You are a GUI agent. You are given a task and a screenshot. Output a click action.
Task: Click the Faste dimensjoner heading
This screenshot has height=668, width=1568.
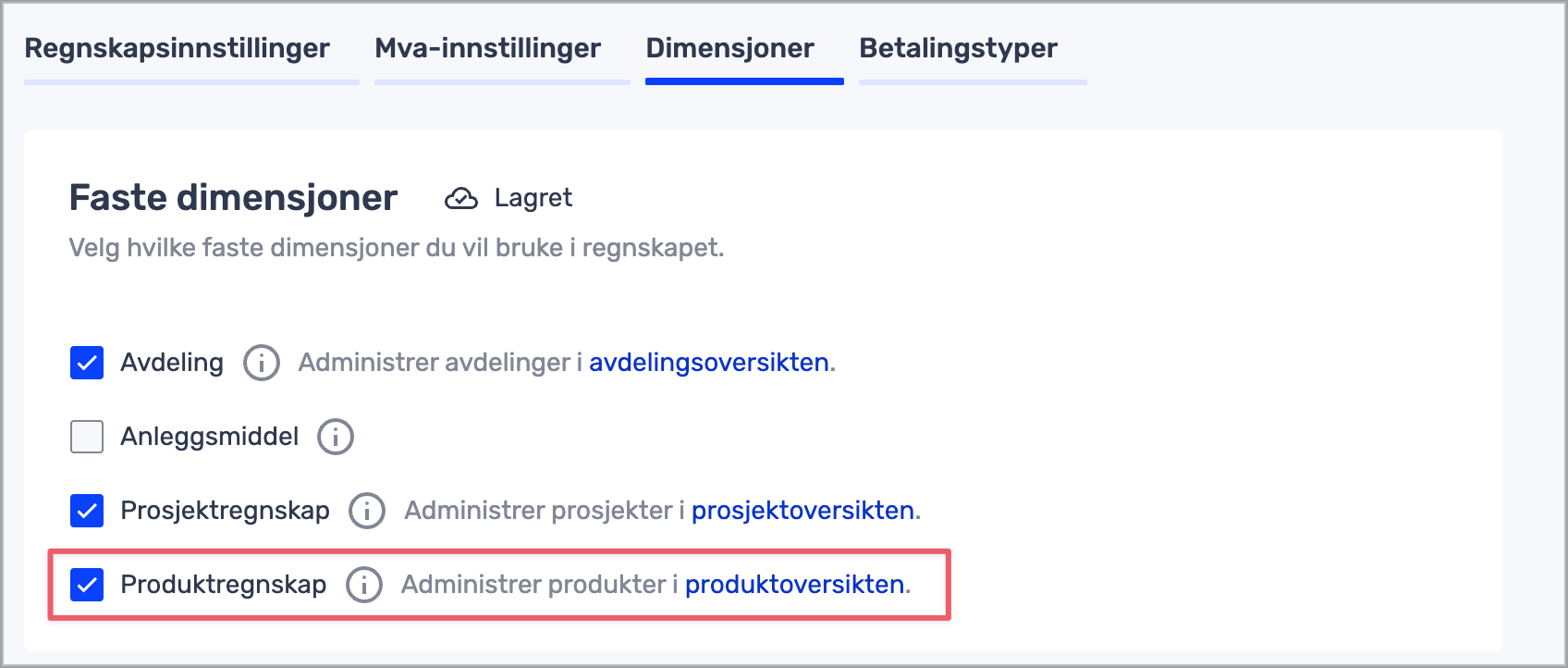(x=233, y=198)
